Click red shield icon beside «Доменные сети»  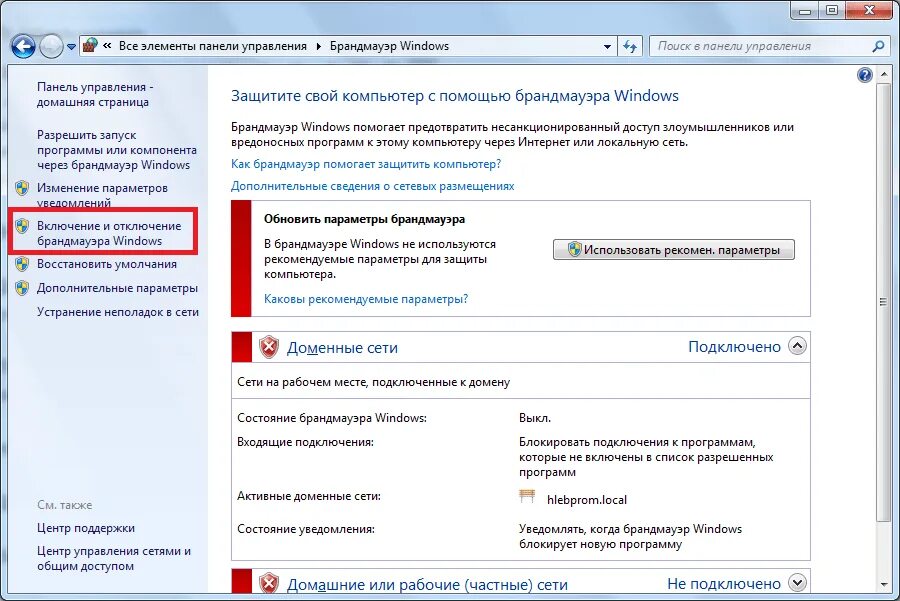(269, 347)
